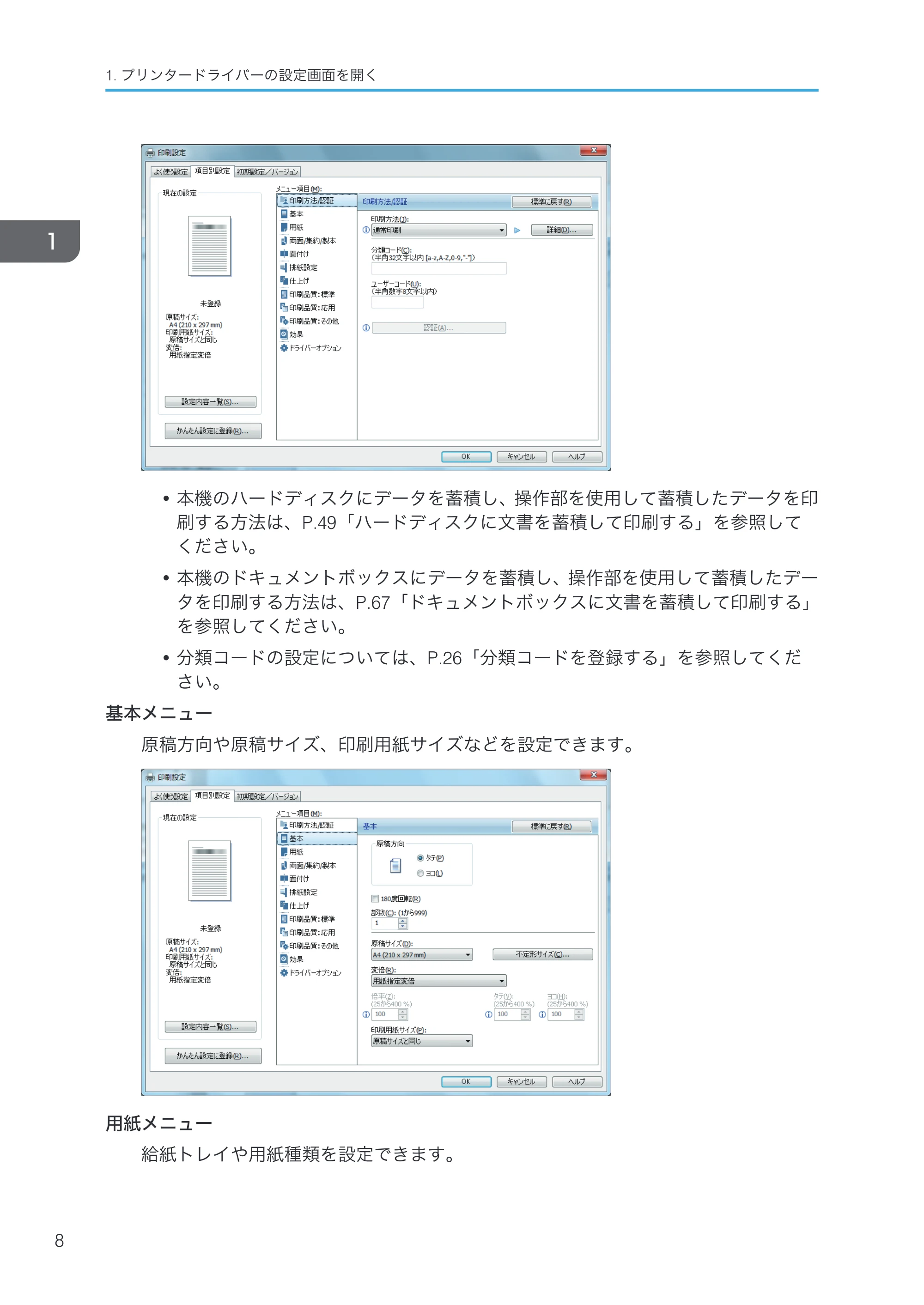924x1305 pixels.
Task: Select 仕上げ icon in 印刷方法/認証 dialog menu
Action: click(284, 281)
